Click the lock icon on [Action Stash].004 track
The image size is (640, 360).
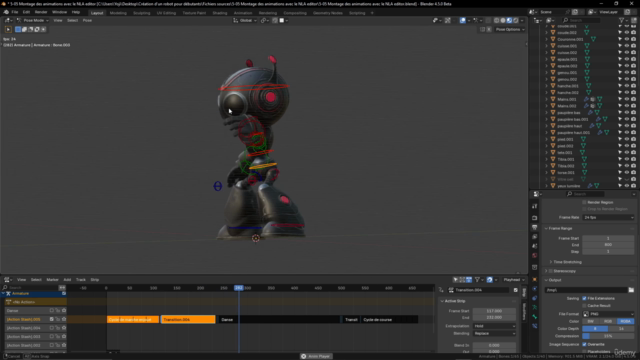coord(58,328)
